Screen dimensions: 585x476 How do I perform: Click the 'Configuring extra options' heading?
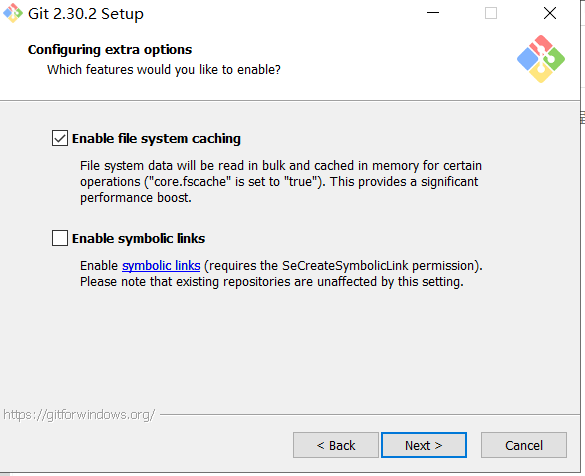110,50
